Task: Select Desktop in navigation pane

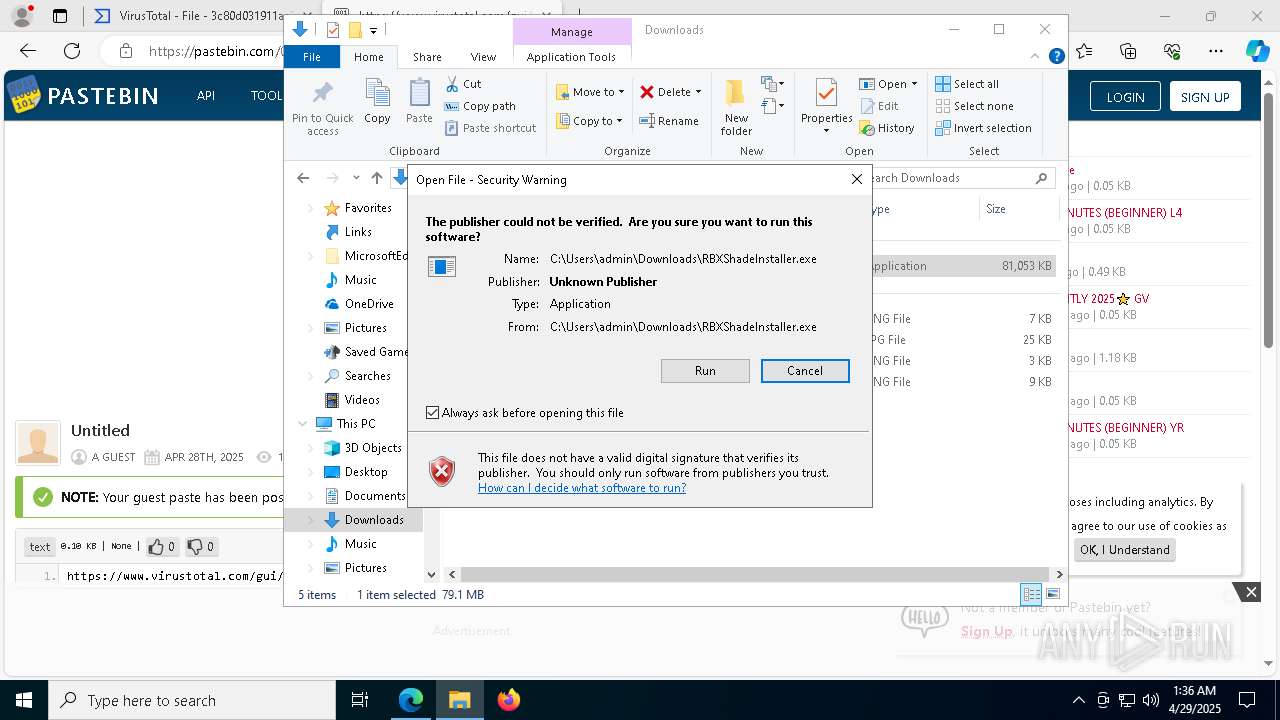Action: coord(366,472)
